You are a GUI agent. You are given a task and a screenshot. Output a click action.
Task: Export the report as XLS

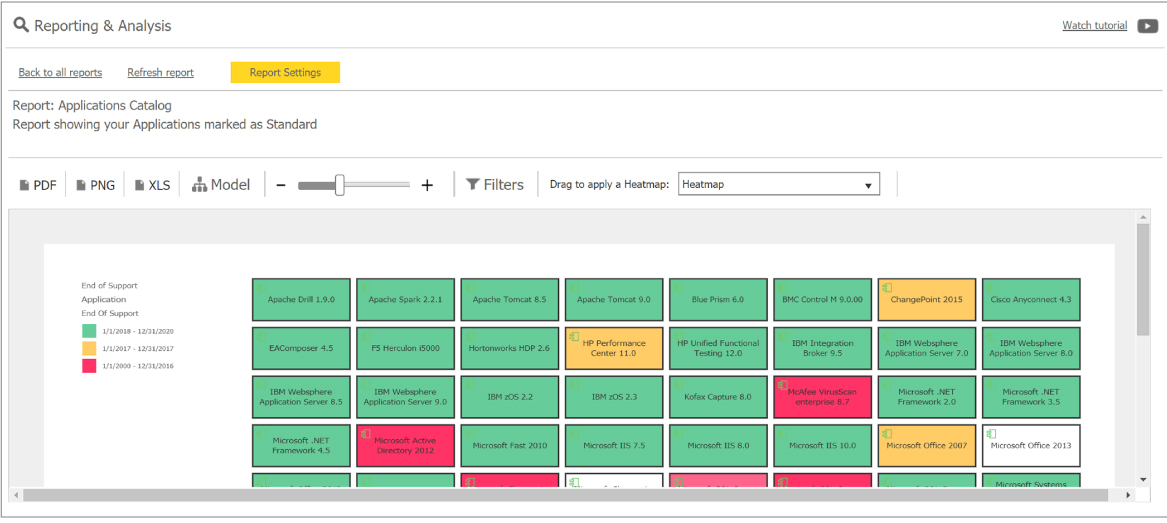tap(153, 185)
